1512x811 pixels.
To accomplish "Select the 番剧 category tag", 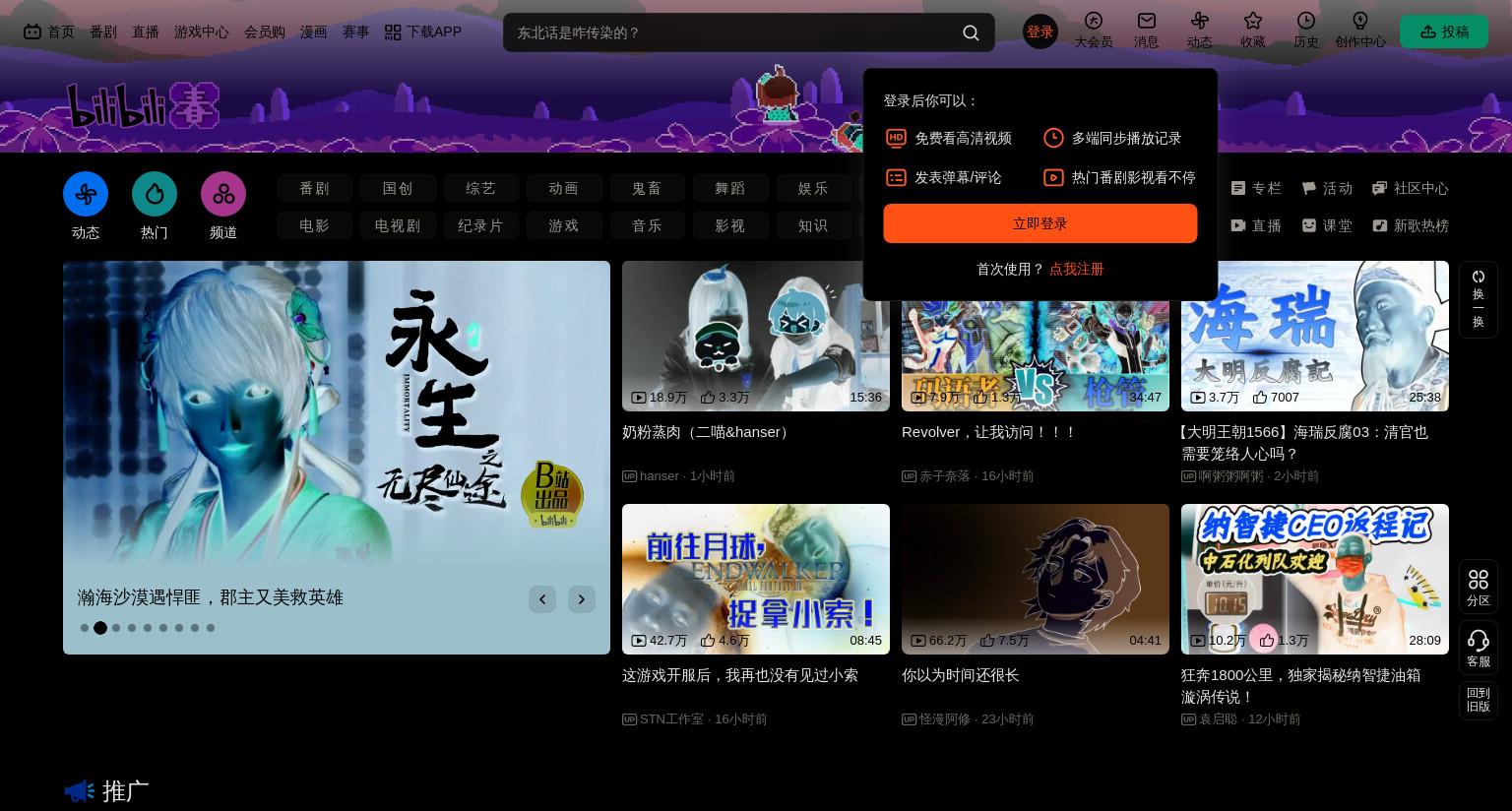I will [x=315, y=188].
